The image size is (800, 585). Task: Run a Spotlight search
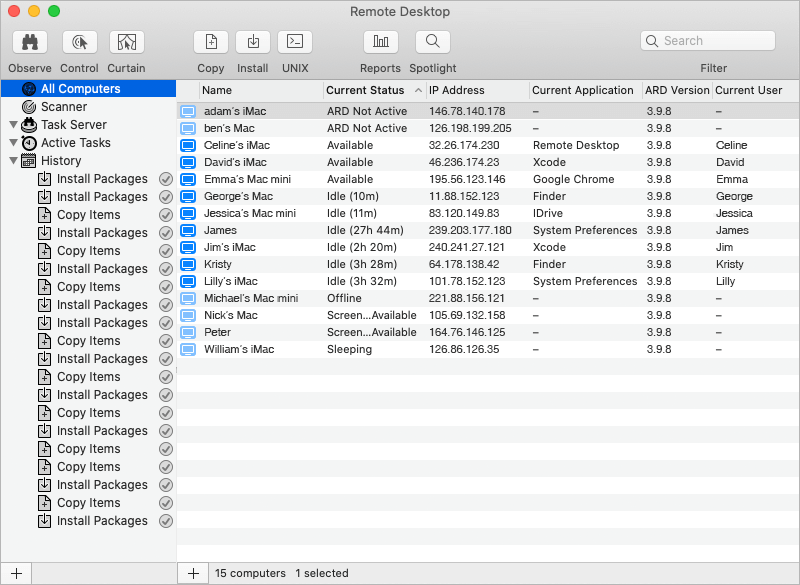coord(433,42)
